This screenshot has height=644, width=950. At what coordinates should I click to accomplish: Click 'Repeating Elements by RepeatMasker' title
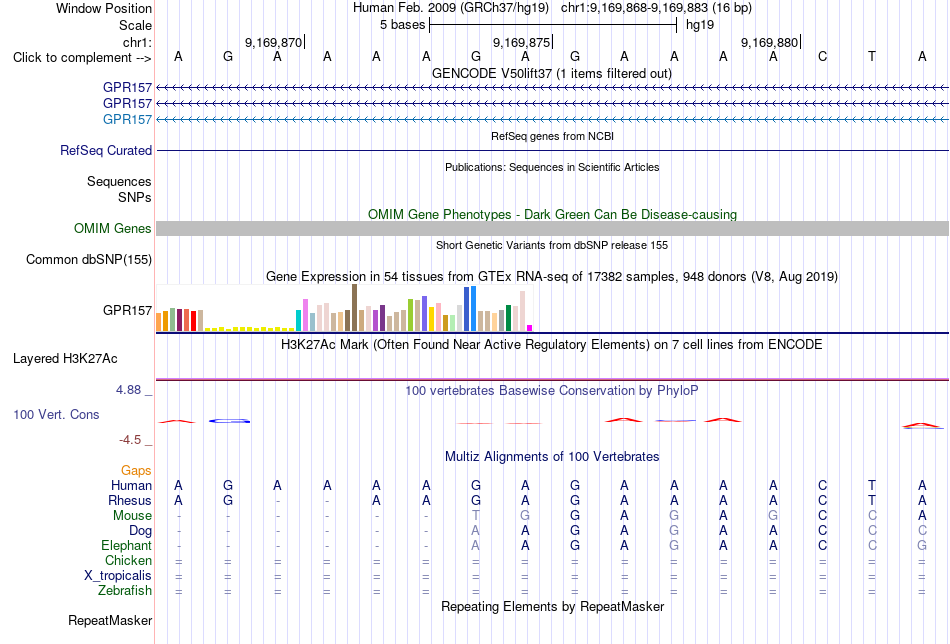[x=552, y=606]
